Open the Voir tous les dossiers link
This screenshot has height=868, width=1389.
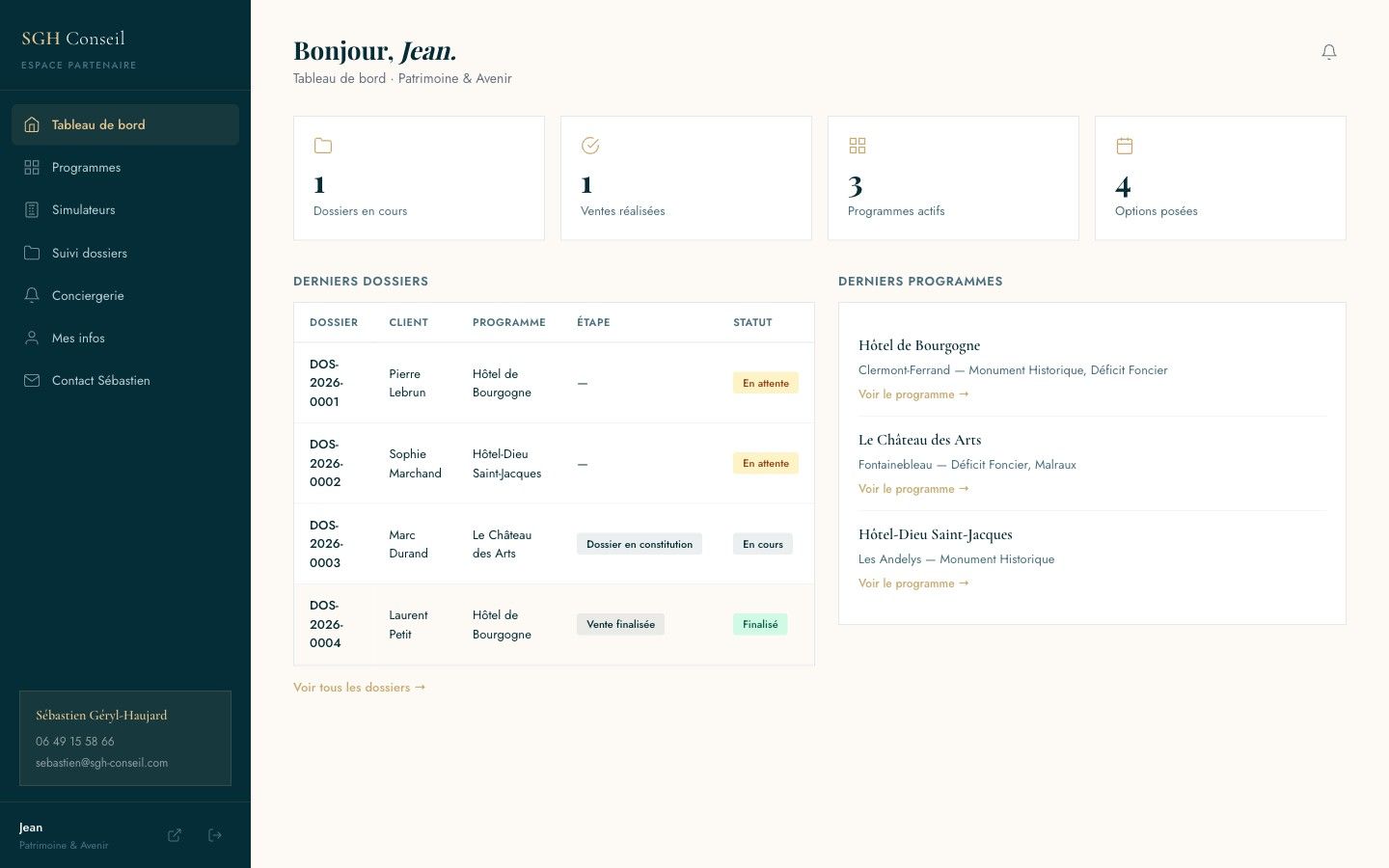359,687
